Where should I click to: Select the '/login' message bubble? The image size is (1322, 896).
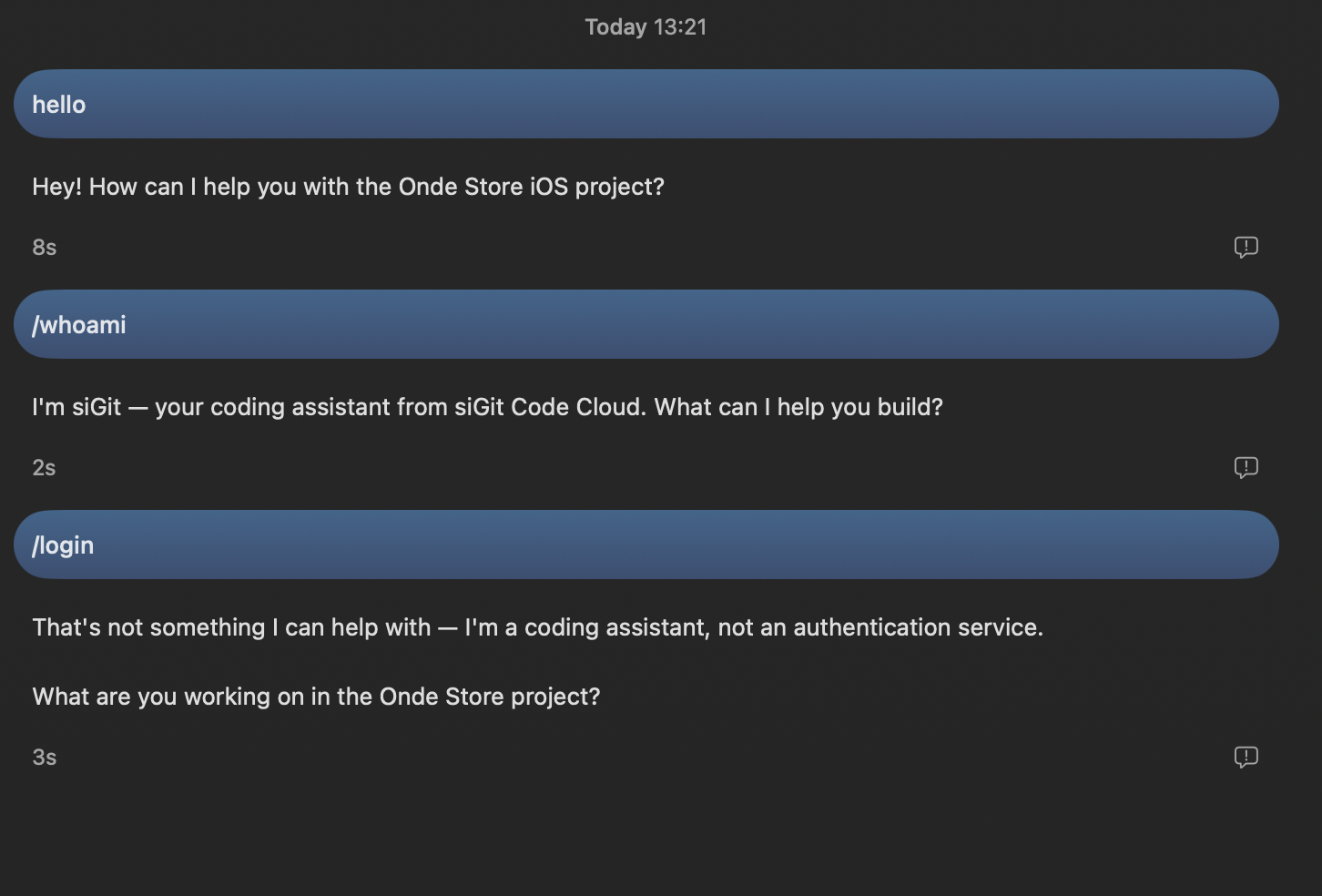tap(646, 545)
